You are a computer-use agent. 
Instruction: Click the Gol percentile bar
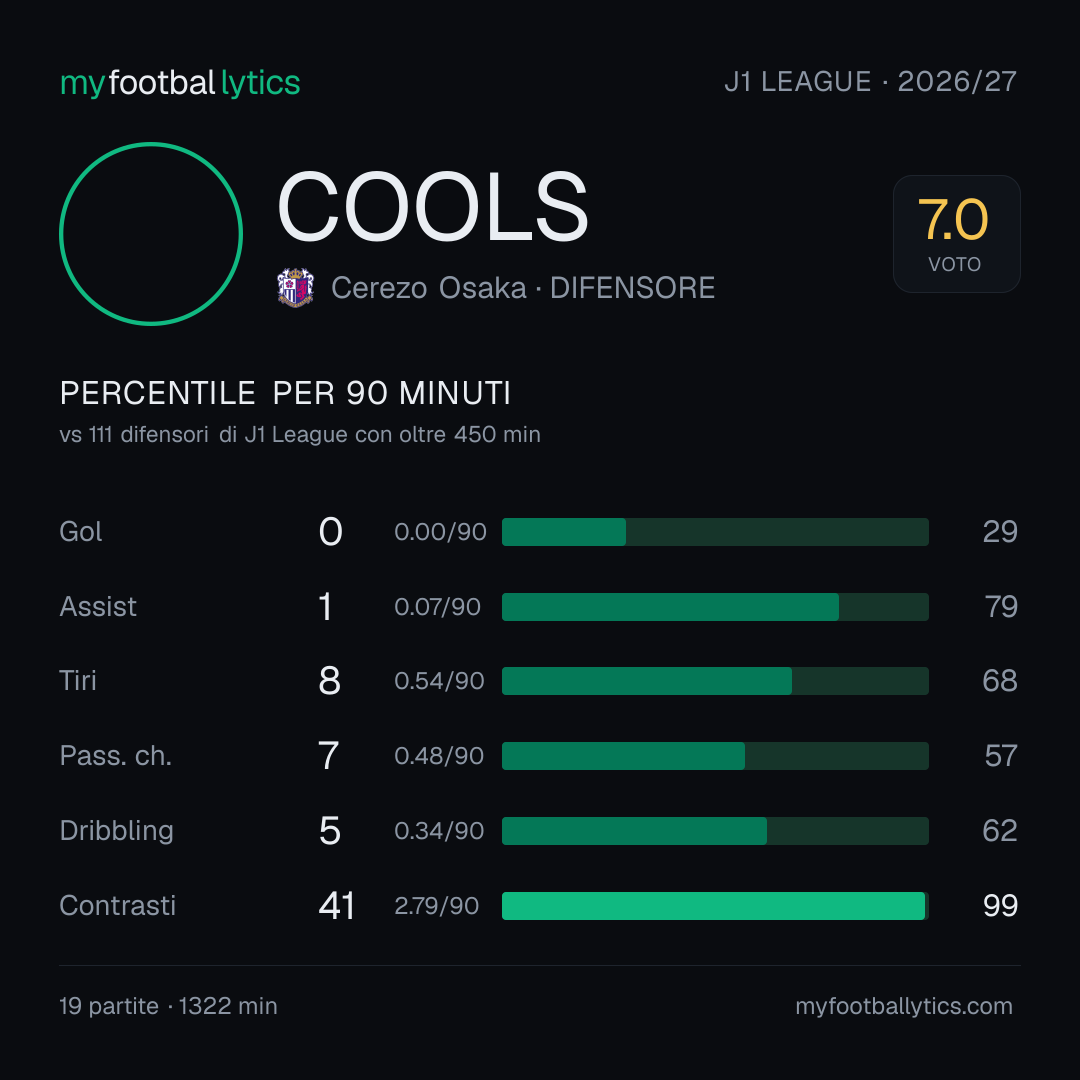715,532
